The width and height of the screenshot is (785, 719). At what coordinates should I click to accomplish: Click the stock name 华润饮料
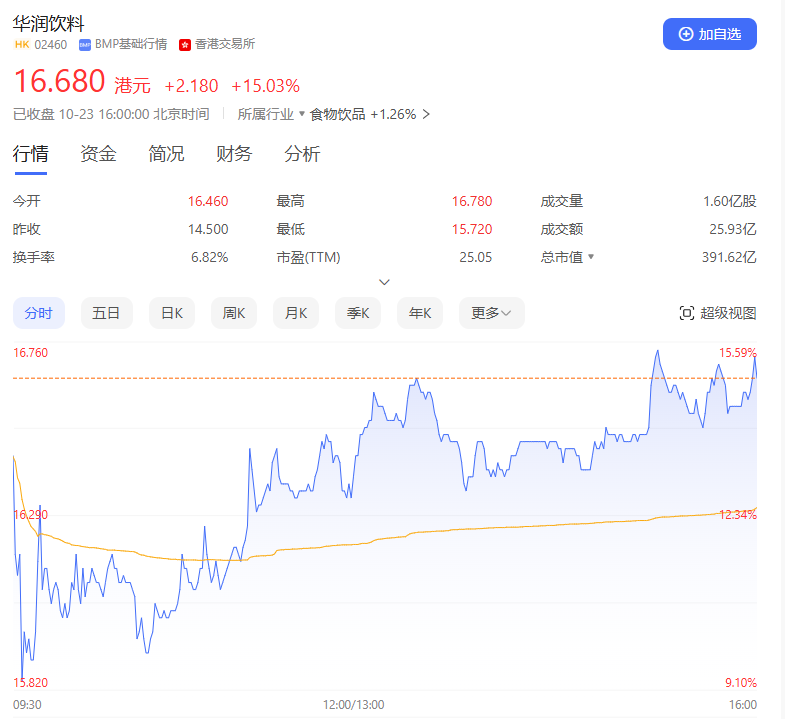coord(49,24)
